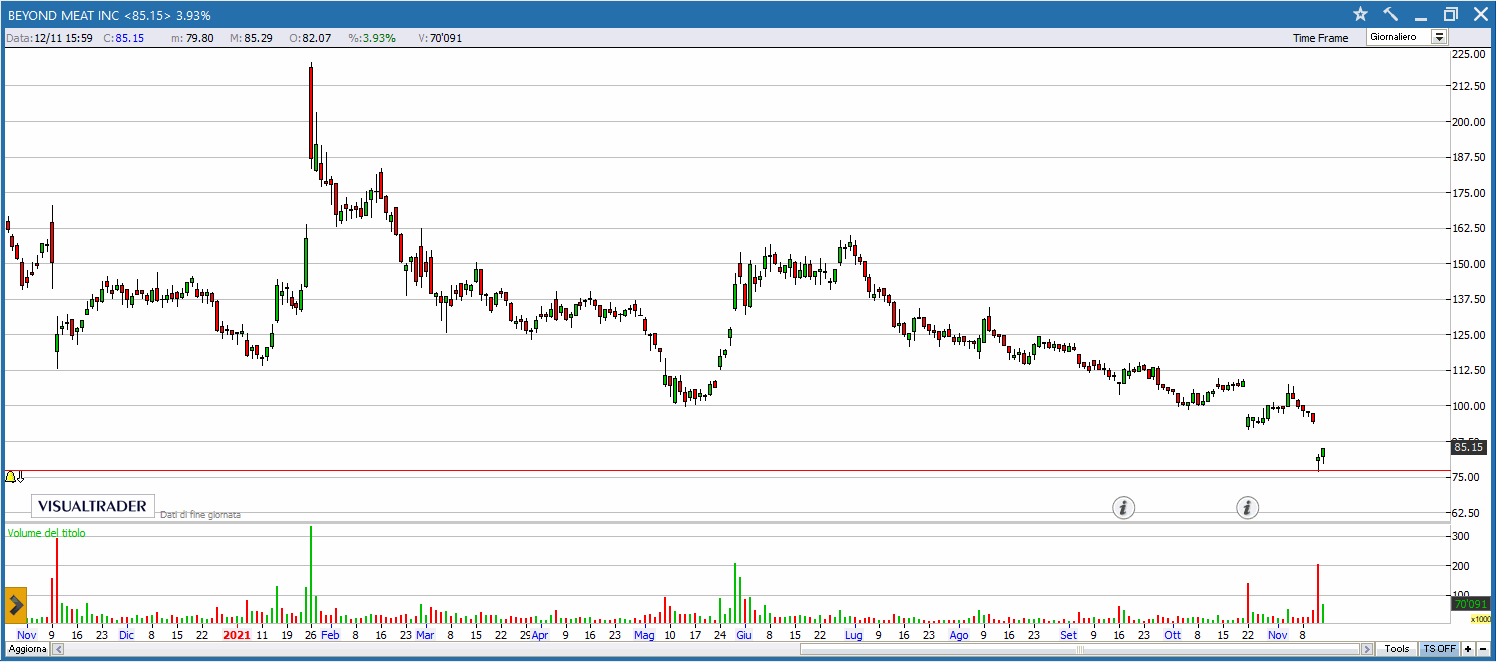Image resolution: width=1496 pixels, height=662 pixels.
Task: Open the info marker near late October
Action: click(x=1247, y=508)
